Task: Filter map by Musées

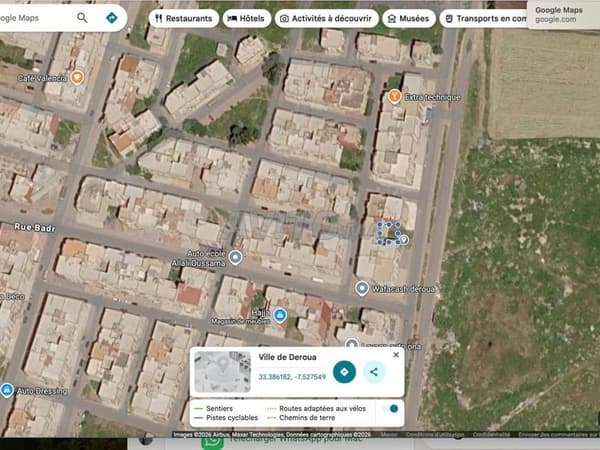Action: pos(409,18)
